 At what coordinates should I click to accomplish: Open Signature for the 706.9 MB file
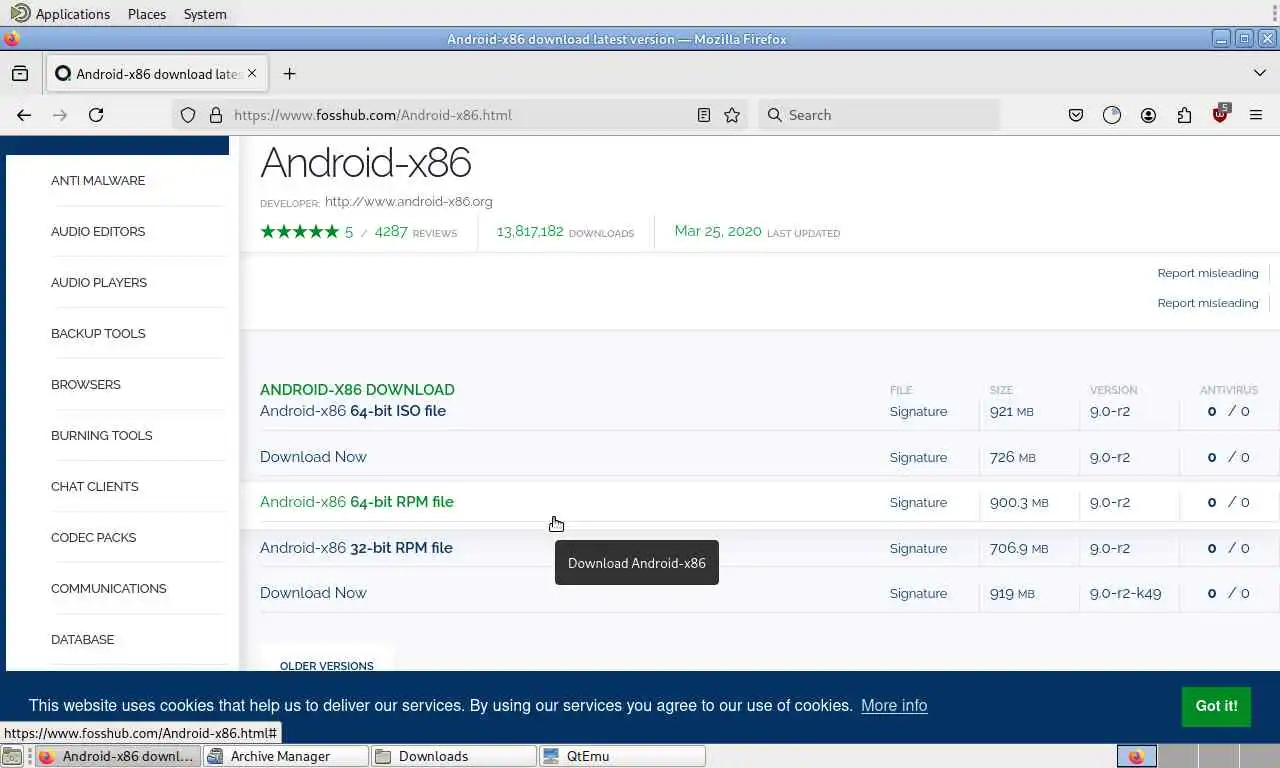(x=918, y=548)
